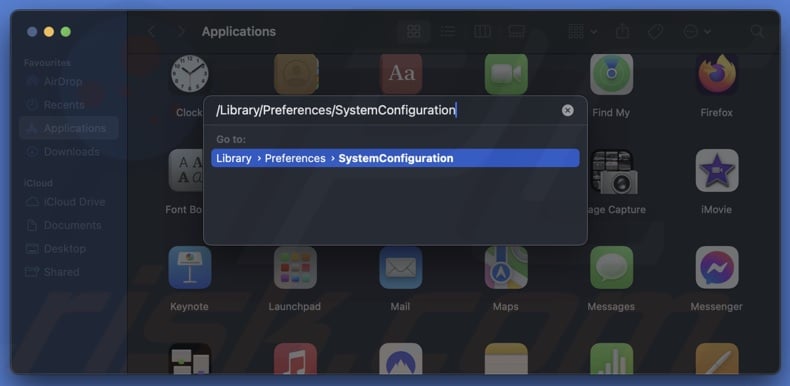Open the More actions dropdown
This screenshot has height=386, width=790.
[x=697, y=32]
